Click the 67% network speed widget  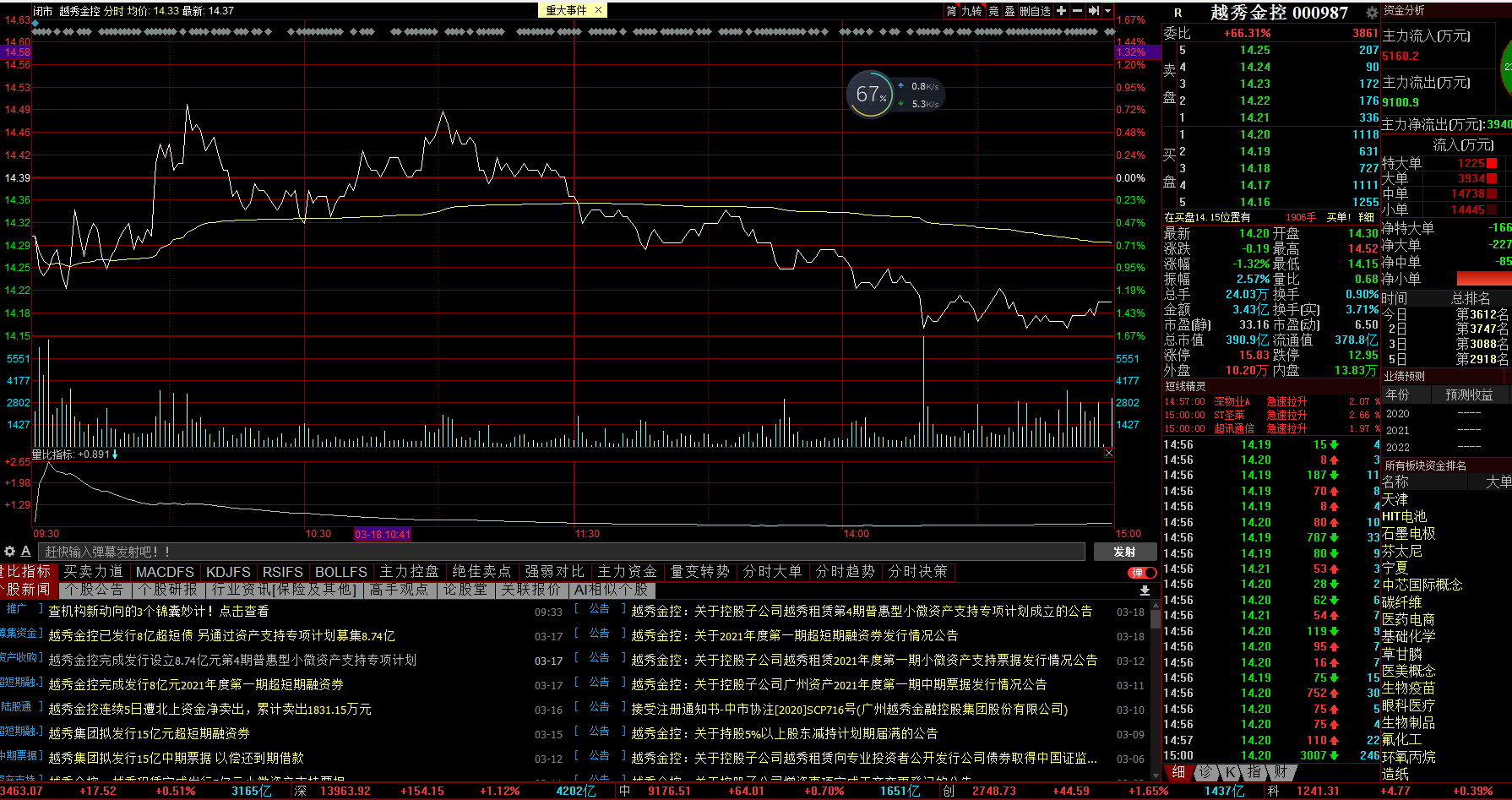(x=895, y=95)
